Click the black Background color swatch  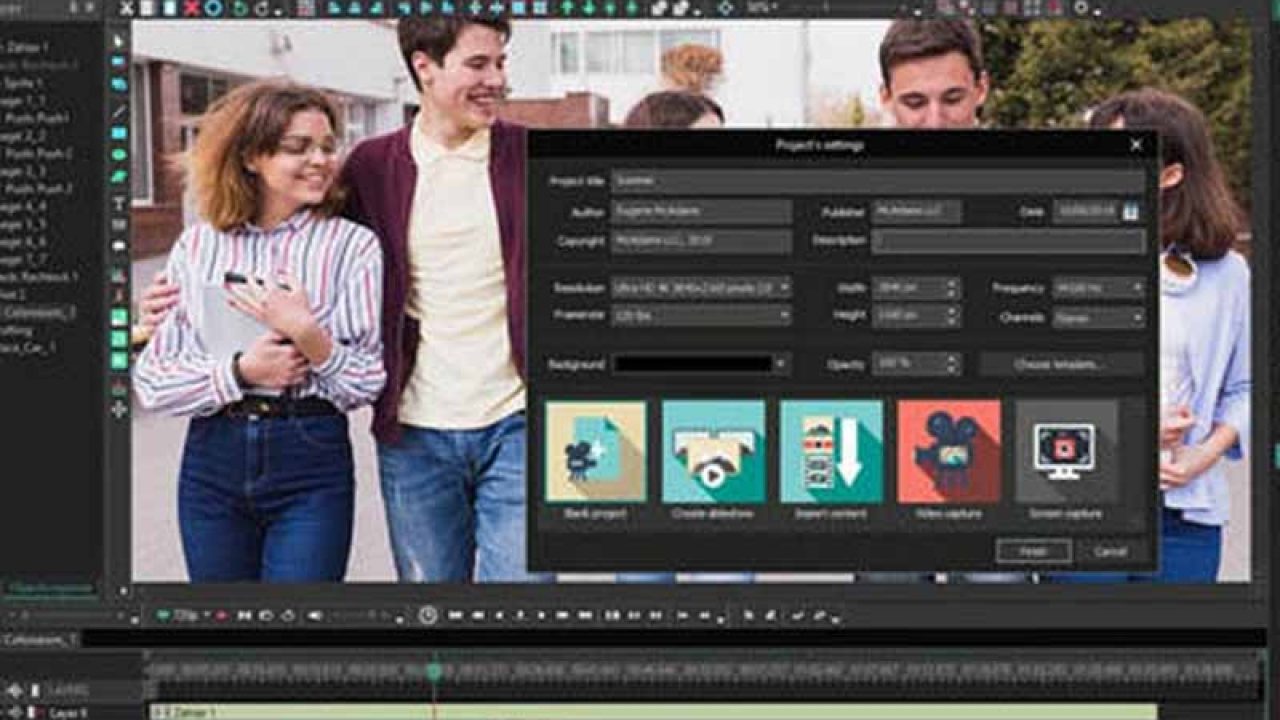[692, 364]
